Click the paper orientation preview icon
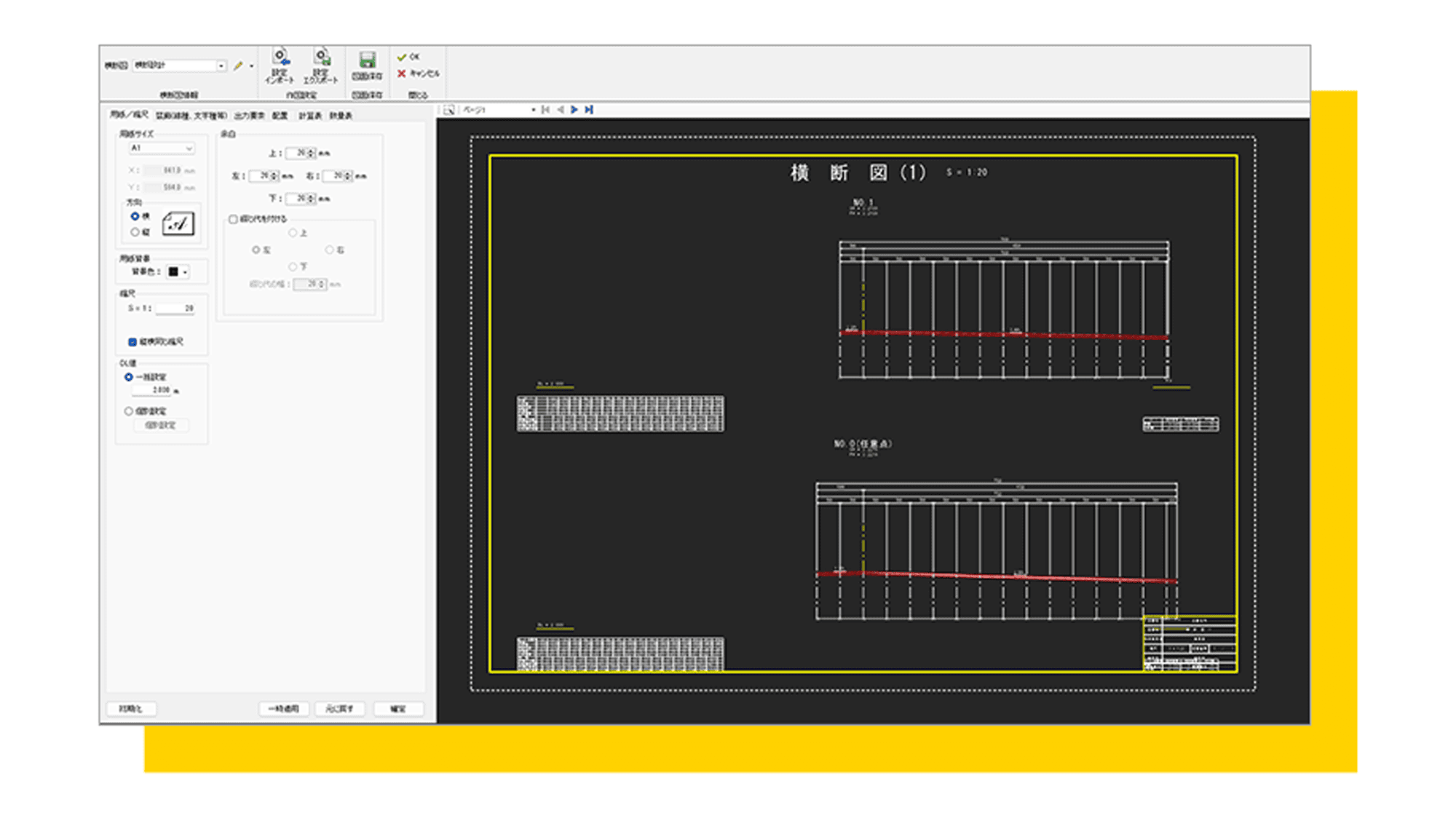The height and width of the screenshot is (818, 1456). click(178, 223)
